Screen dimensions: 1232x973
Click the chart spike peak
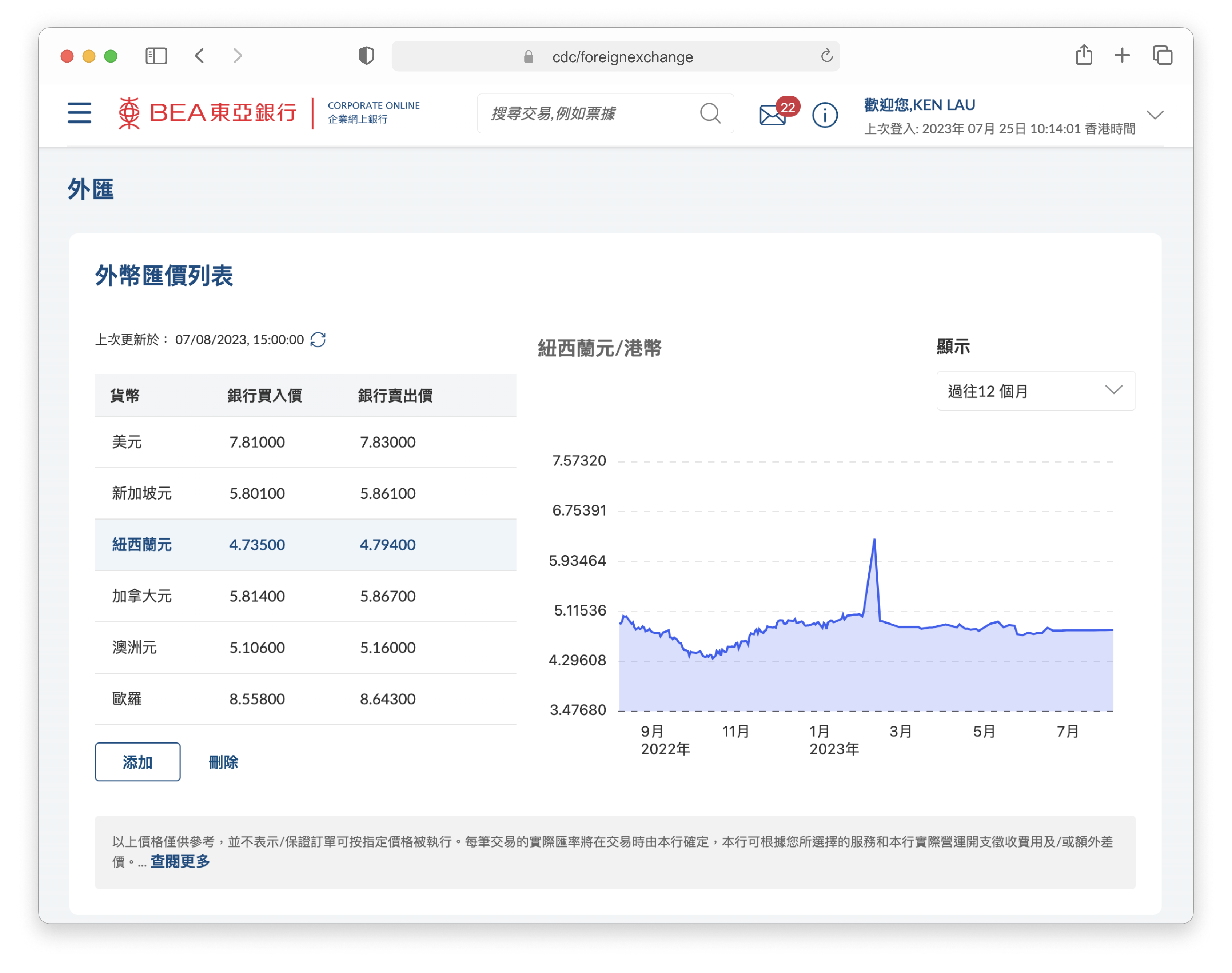[x=874, y=540]
